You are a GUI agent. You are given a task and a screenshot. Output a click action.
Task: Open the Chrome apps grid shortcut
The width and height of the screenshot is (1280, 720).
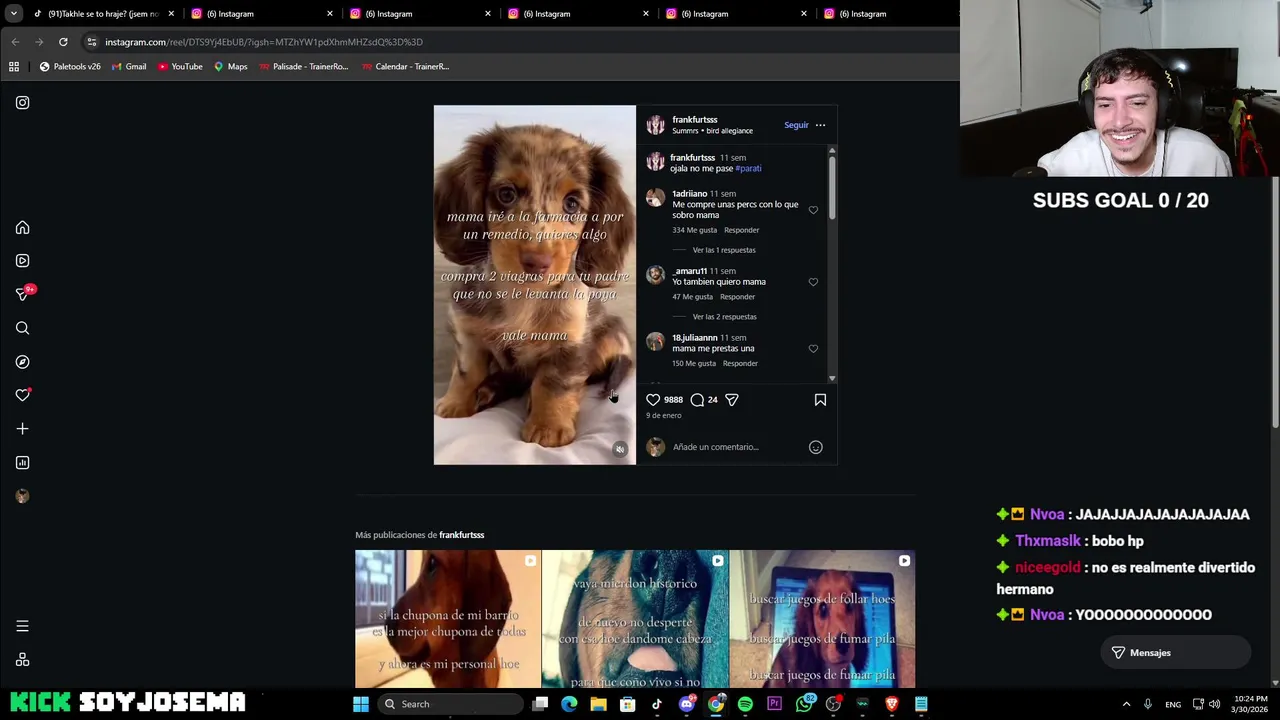click(x=14, y=67)
